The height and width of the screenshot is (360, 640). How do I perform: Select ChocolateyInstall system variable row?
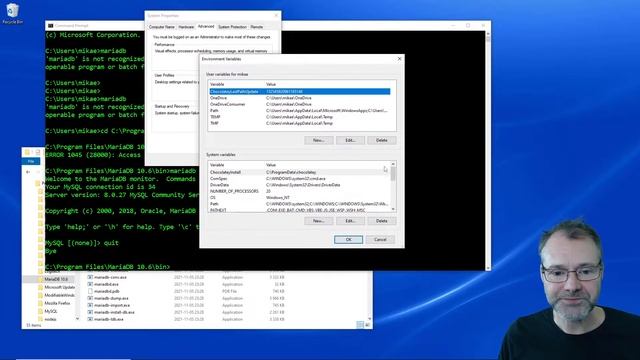tap(299, 172)
